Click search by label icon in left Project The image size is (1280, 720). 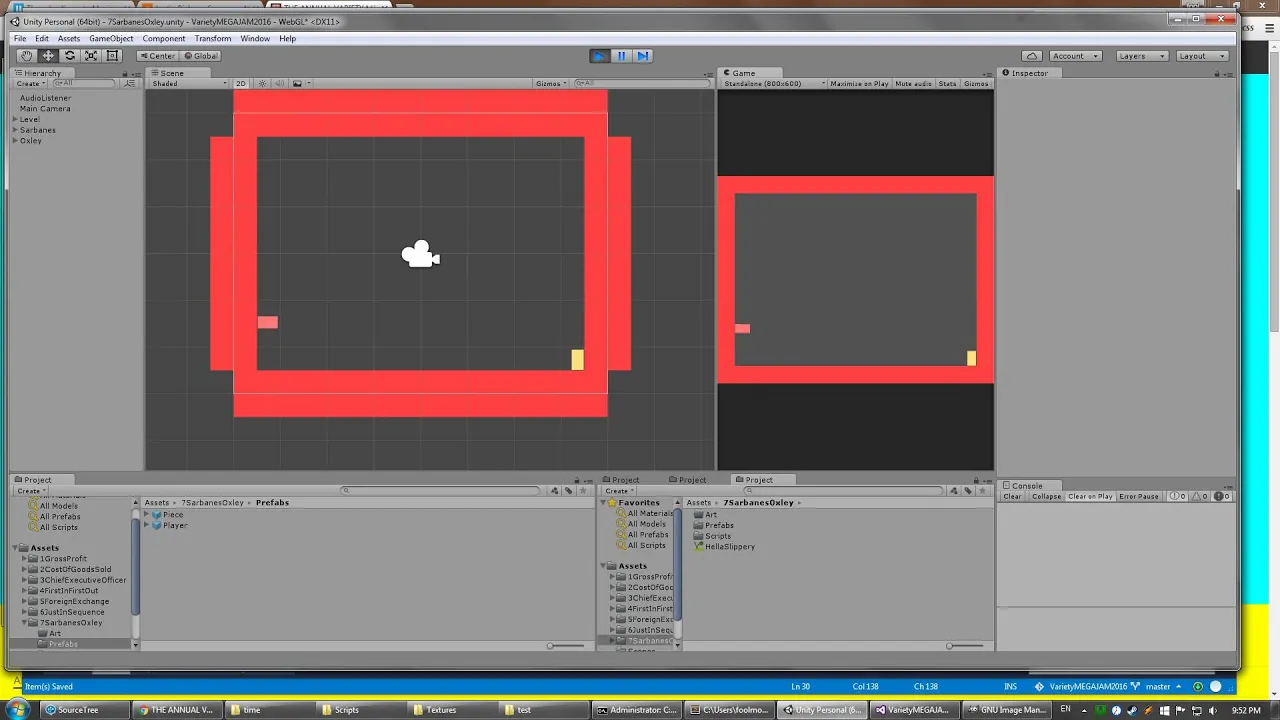coord(569,491)
